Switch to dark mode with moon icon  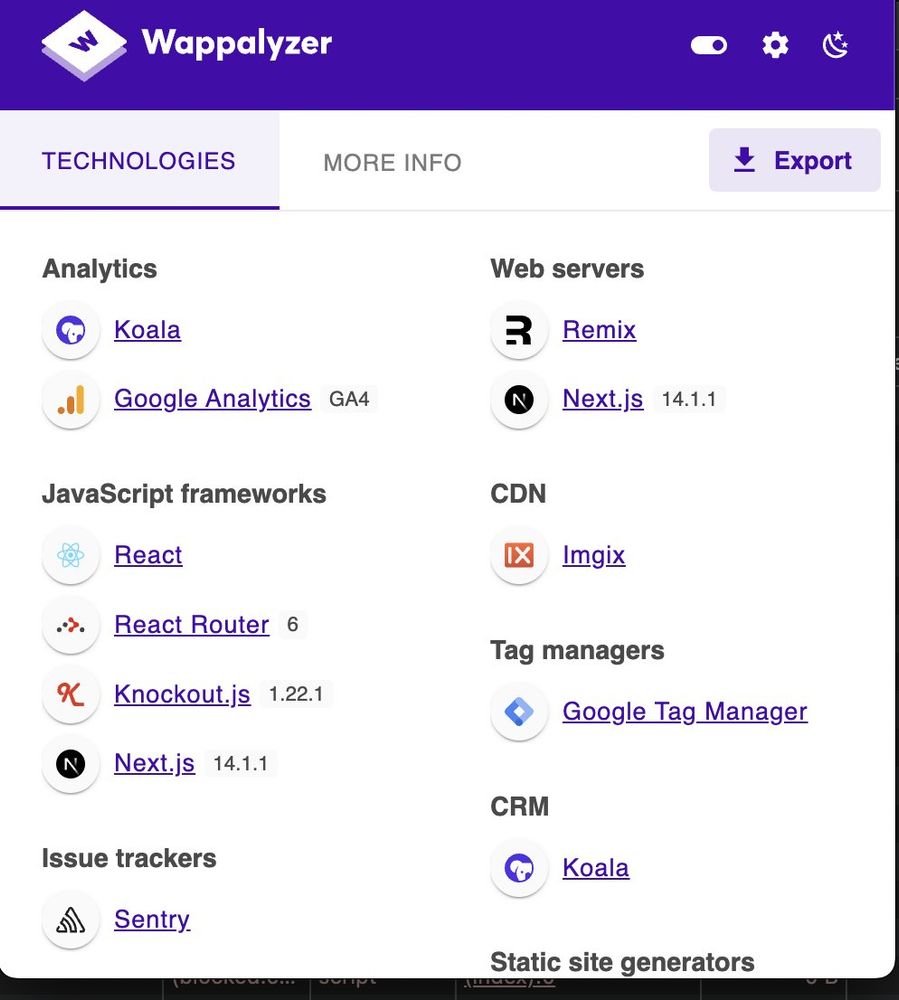(835, 45)
